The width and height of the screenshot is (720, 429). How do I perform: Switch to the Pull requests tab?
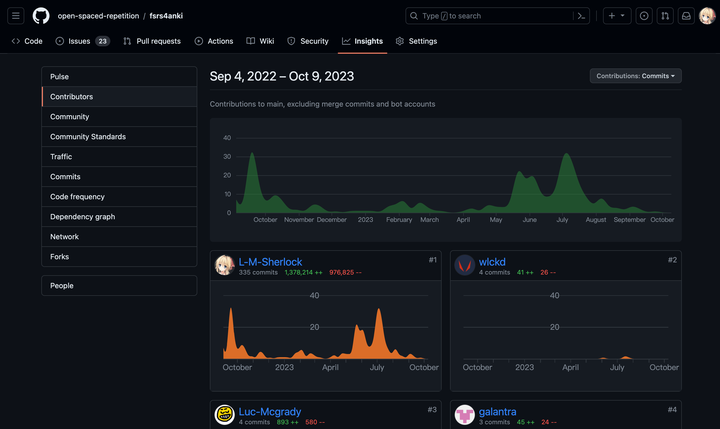152,41
